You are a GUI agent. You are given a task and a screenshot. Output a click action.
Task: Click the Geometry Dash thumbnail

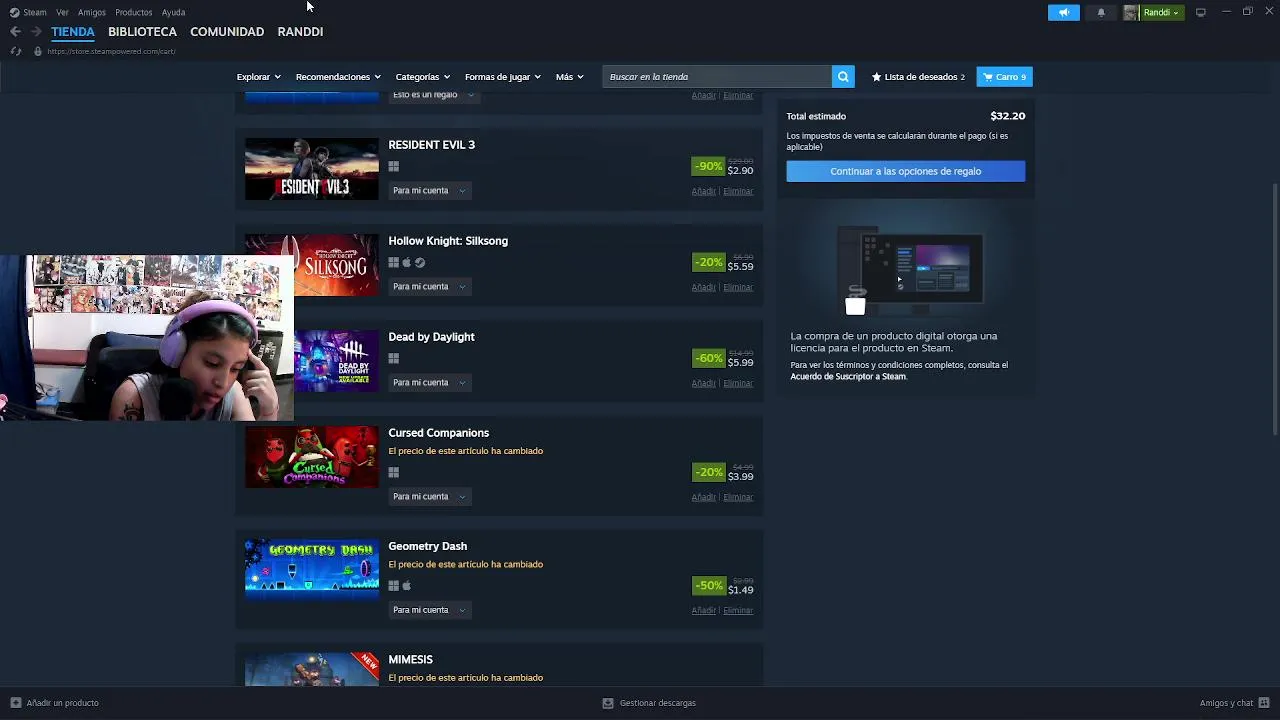tap(312, 570)
